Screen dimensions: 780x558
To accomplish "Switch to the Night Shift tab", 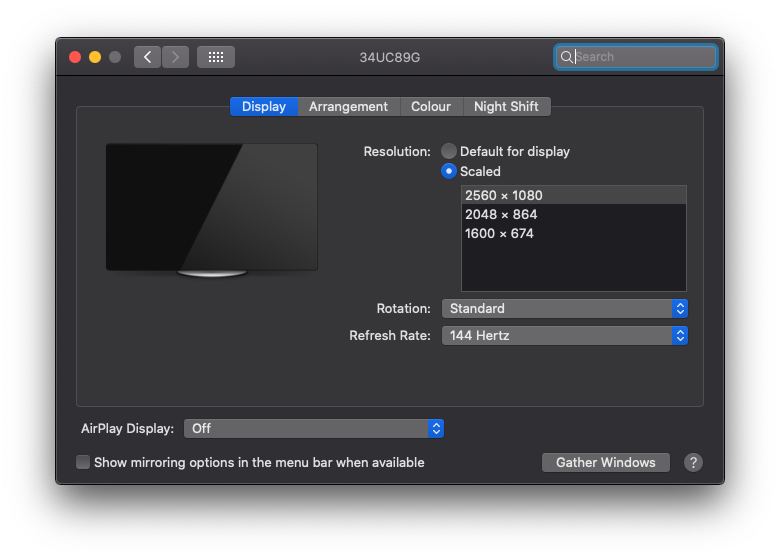I will click(x=506, y=106).
